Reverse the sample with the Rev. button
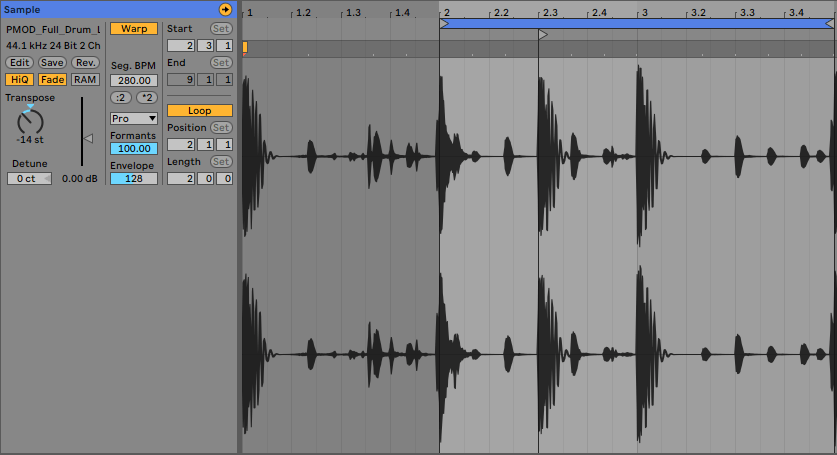 pyautogui.click(x=85, y=63)
